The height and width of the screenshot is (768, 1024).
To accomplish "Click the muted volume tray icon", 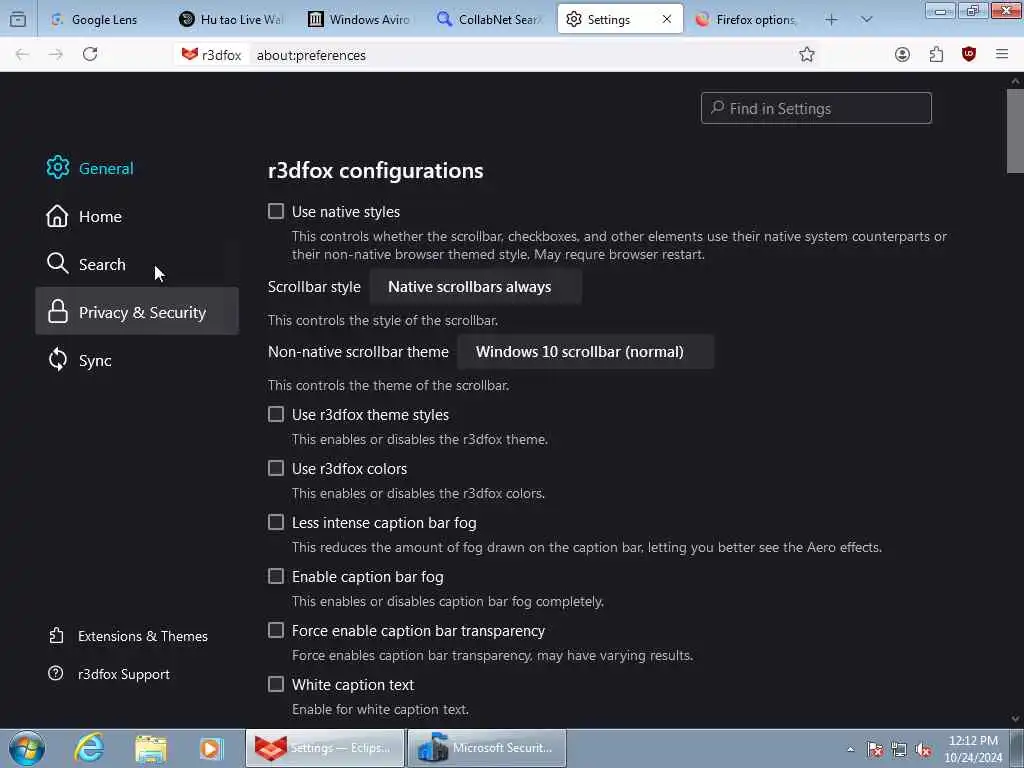I will [x=923, y=749].
